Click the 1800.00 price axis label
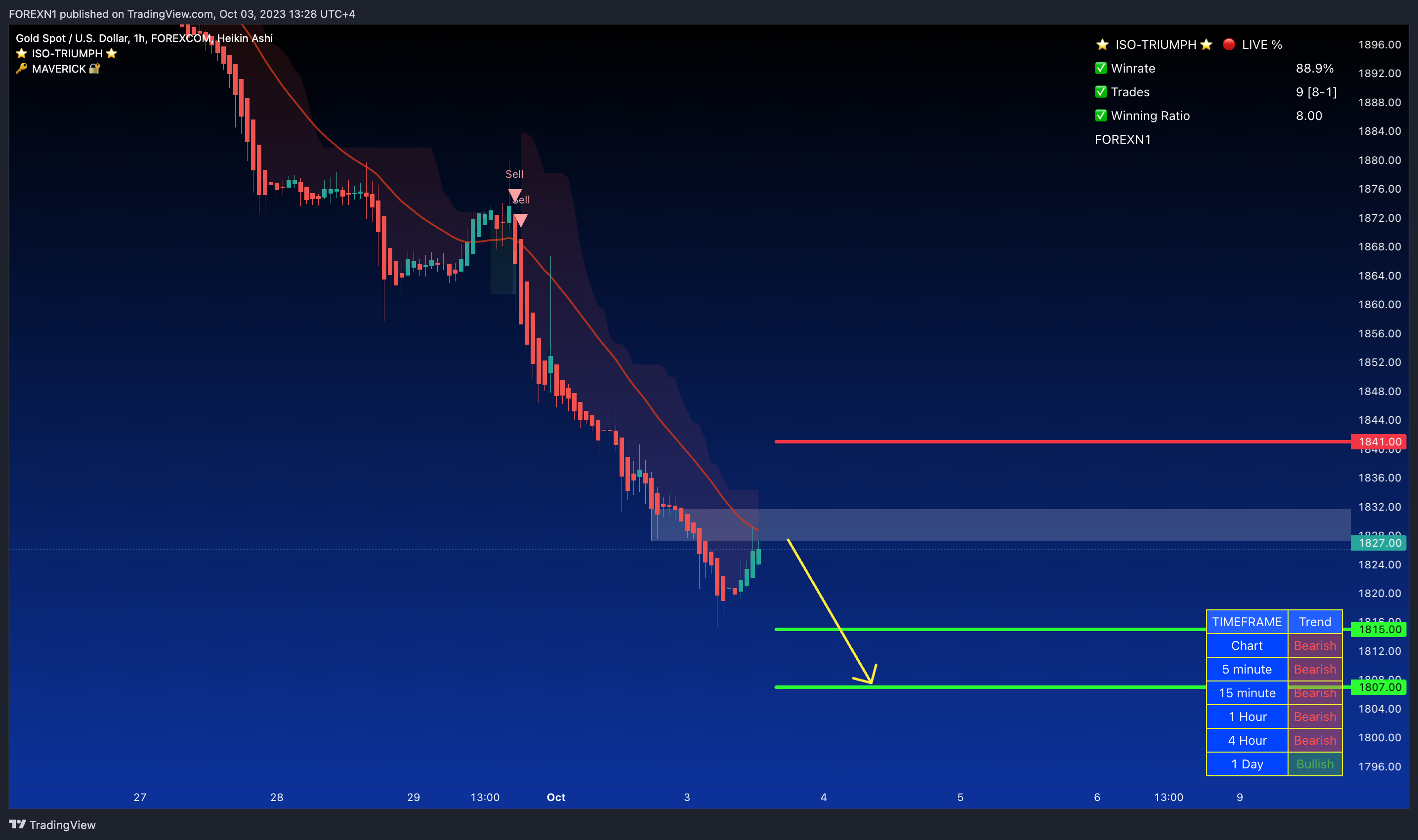Screen dimensions: 1418x840 pyautogui.click(x=1379, y=737)
